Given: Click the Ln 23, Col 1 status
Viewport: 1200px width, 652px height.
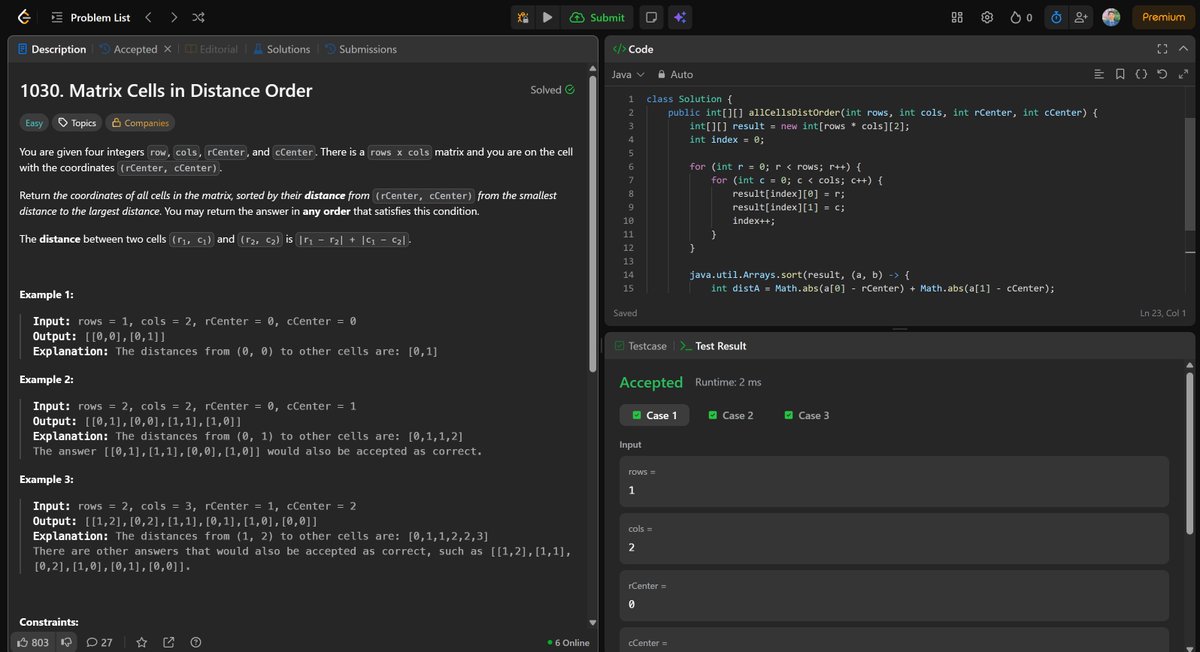Looking at the screenshot, I should (1162, 313).
